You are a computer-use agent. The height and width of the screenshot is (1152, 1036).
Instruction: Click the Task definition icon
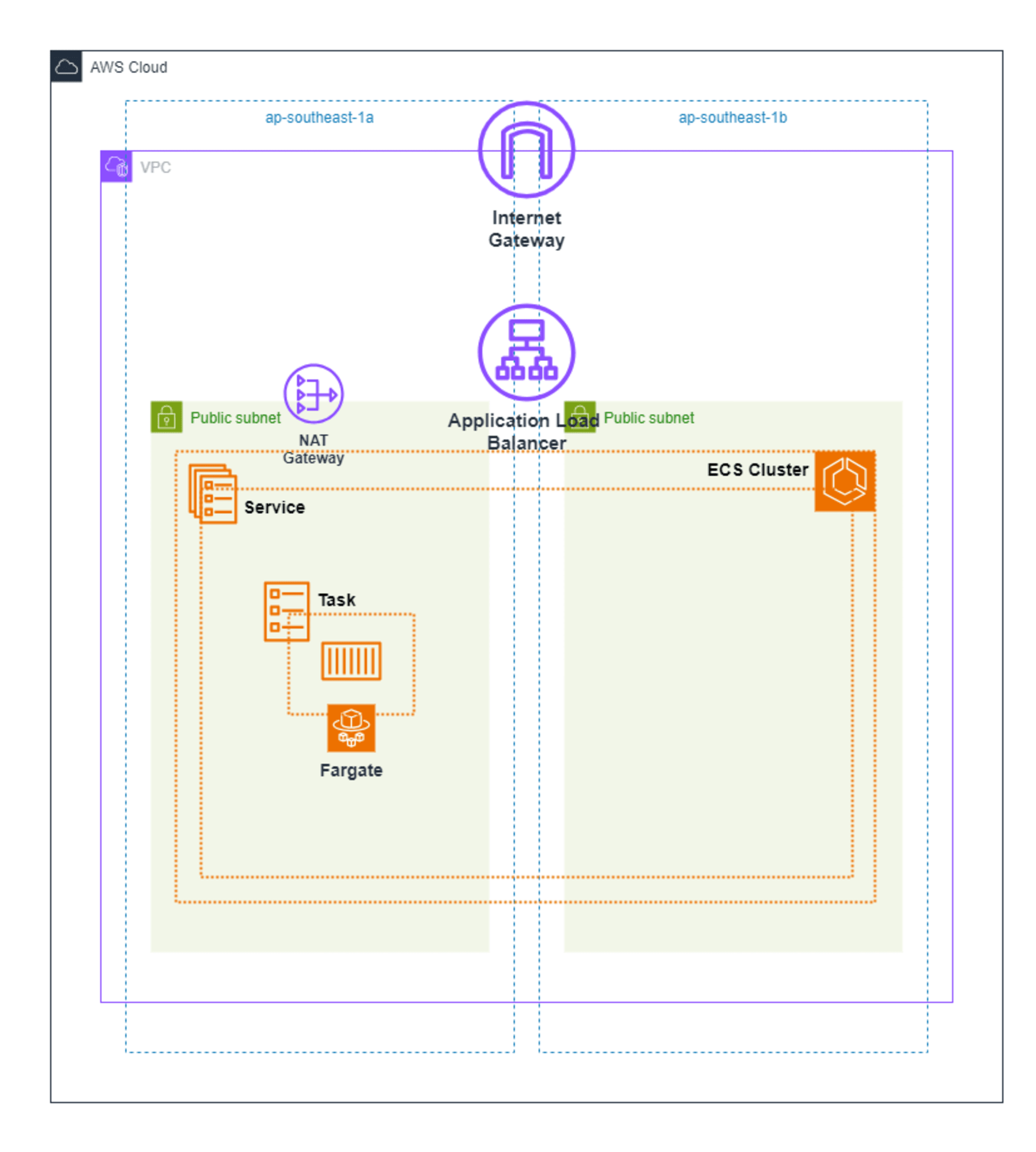pos(286,611)
